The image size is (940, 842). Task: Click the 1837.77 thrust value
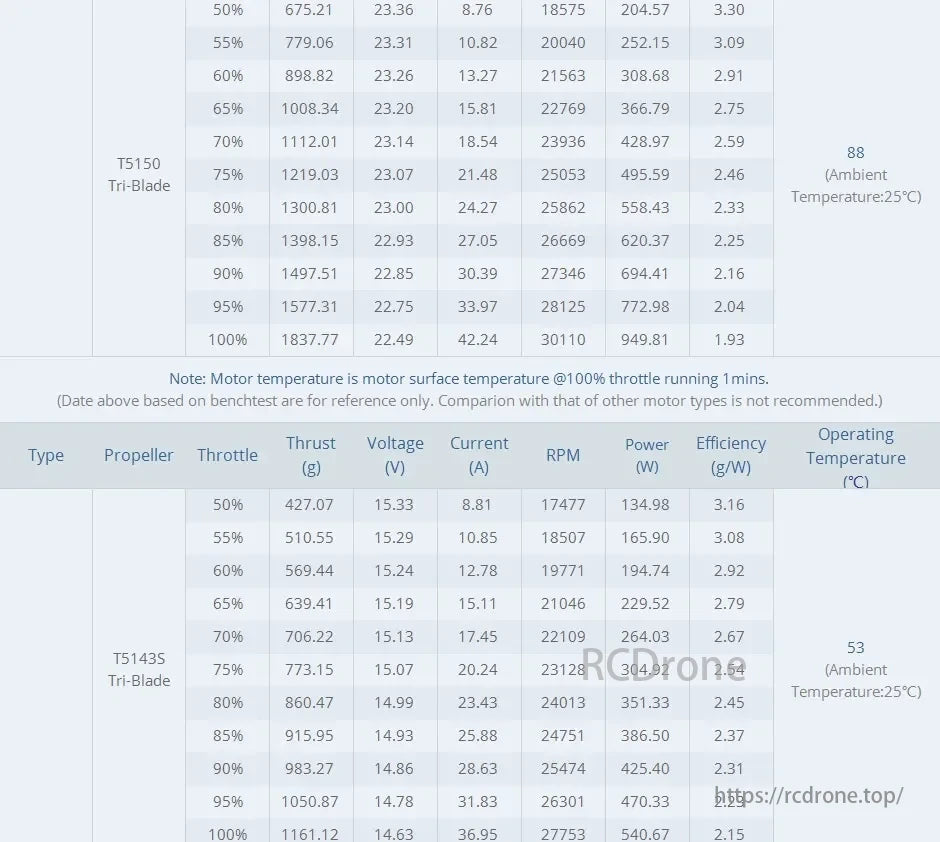point(310,339)
